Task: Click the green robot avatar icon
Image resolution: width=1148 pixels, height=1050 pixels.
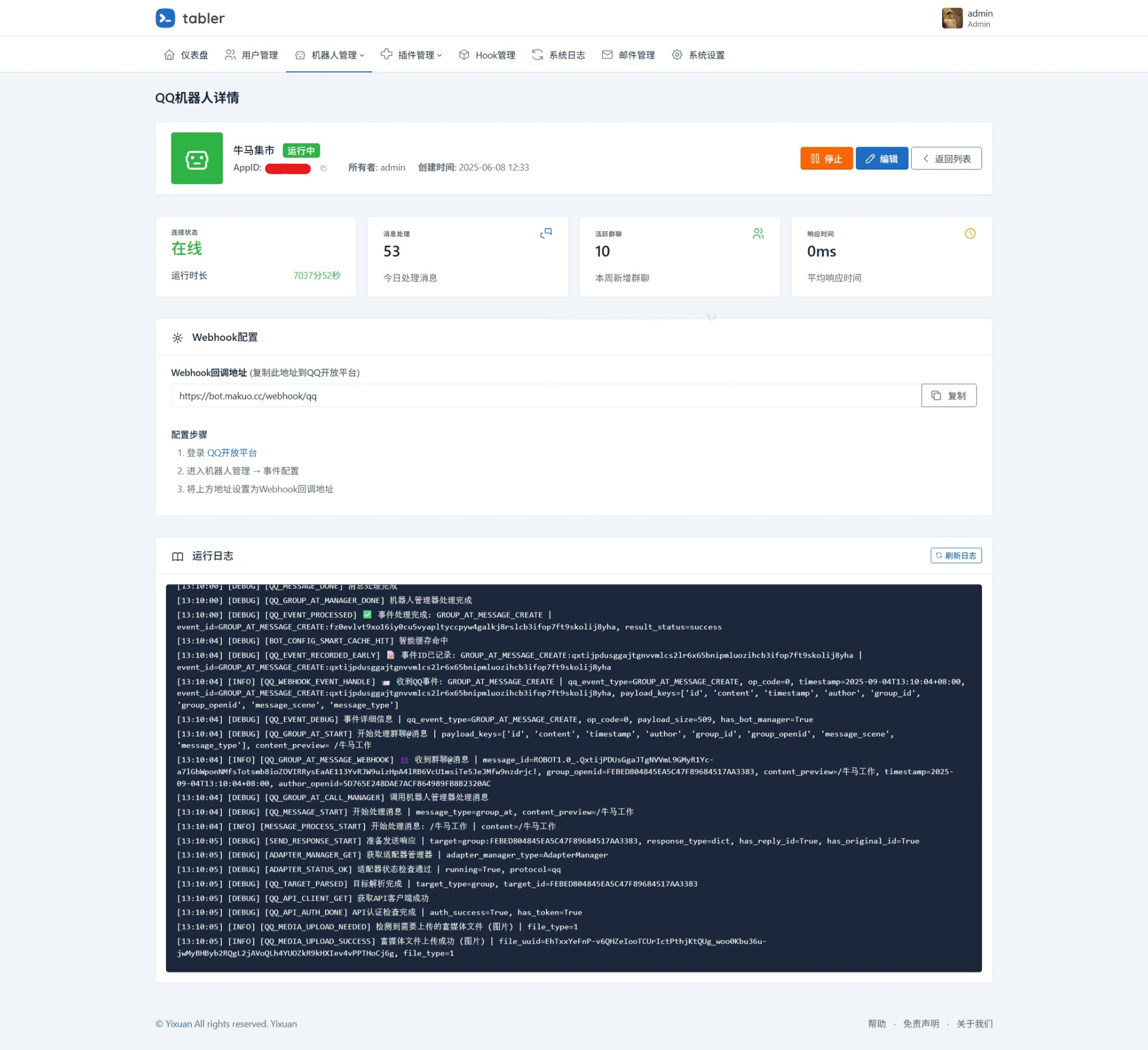Action: coord(196,158)
